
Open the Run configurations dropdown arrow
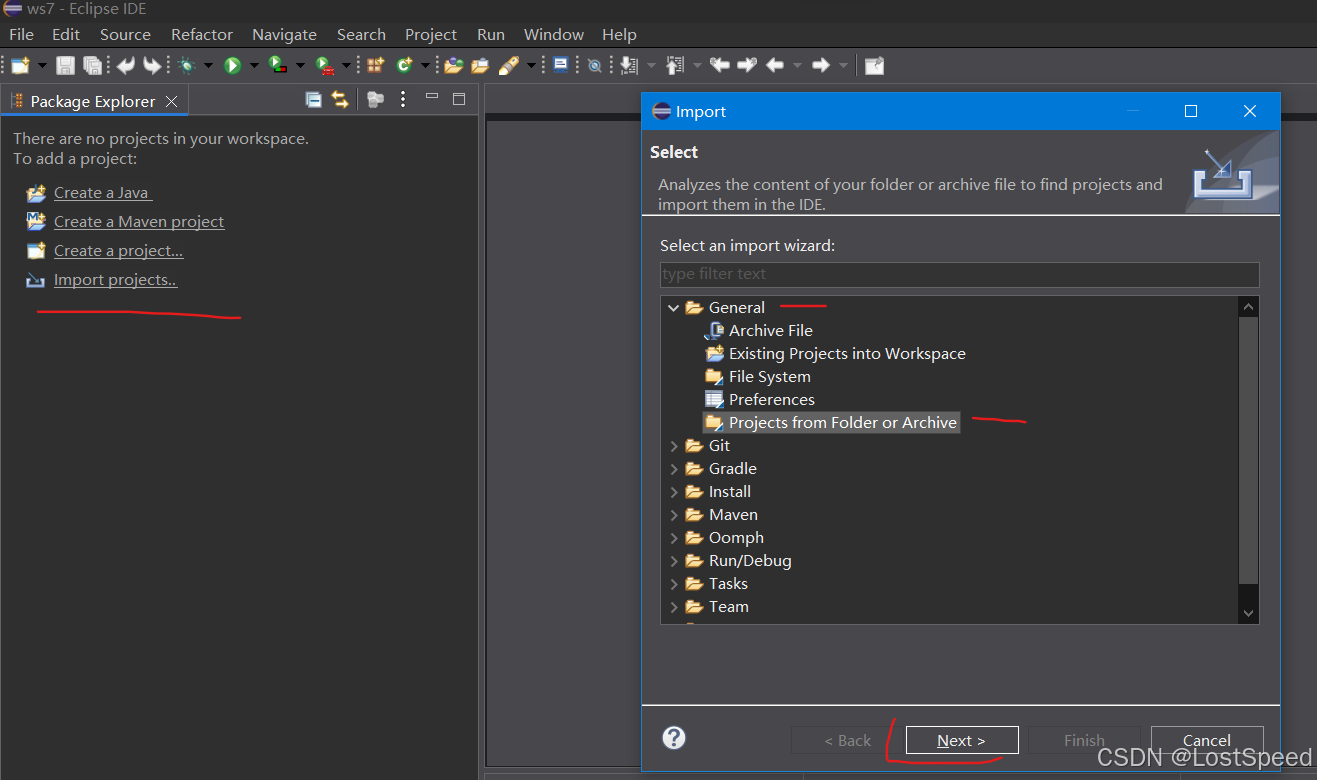(254, 66)
